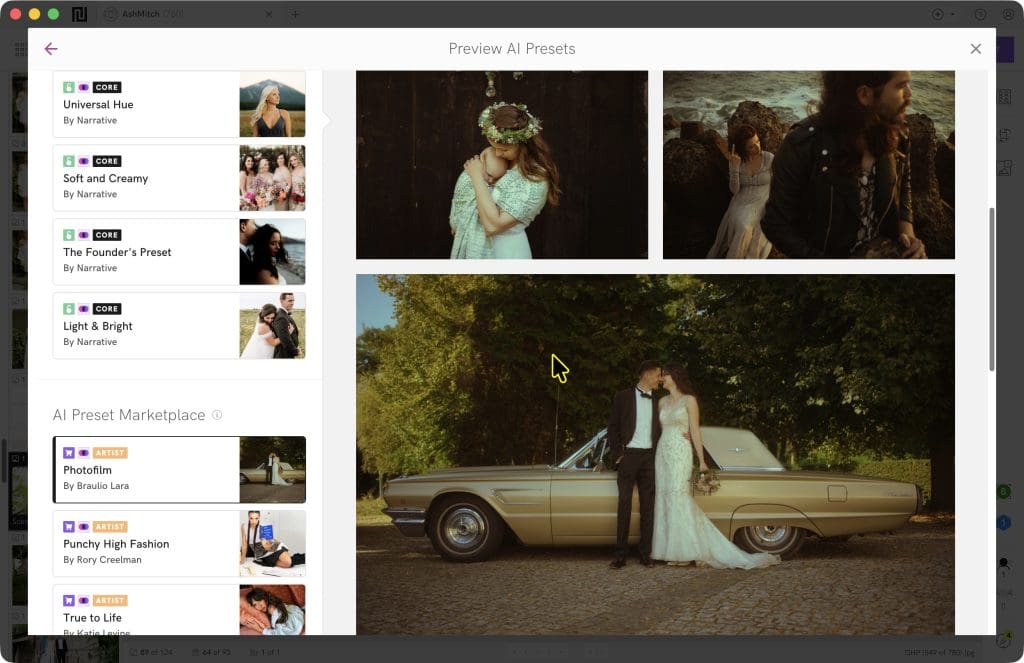Open the account profile icon
This screenshot has height=663, width=1024.
(x=1008, y=14)
